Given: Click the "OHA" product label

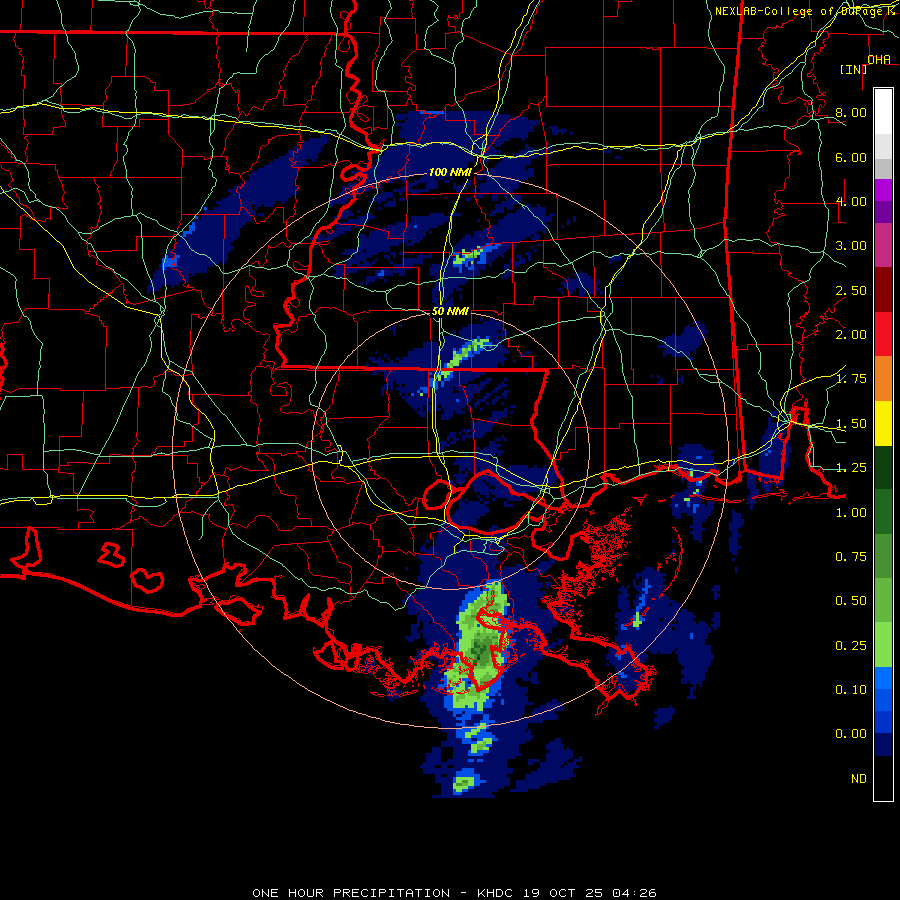Looking at the screenshot, I should click(x=879, y=59).
